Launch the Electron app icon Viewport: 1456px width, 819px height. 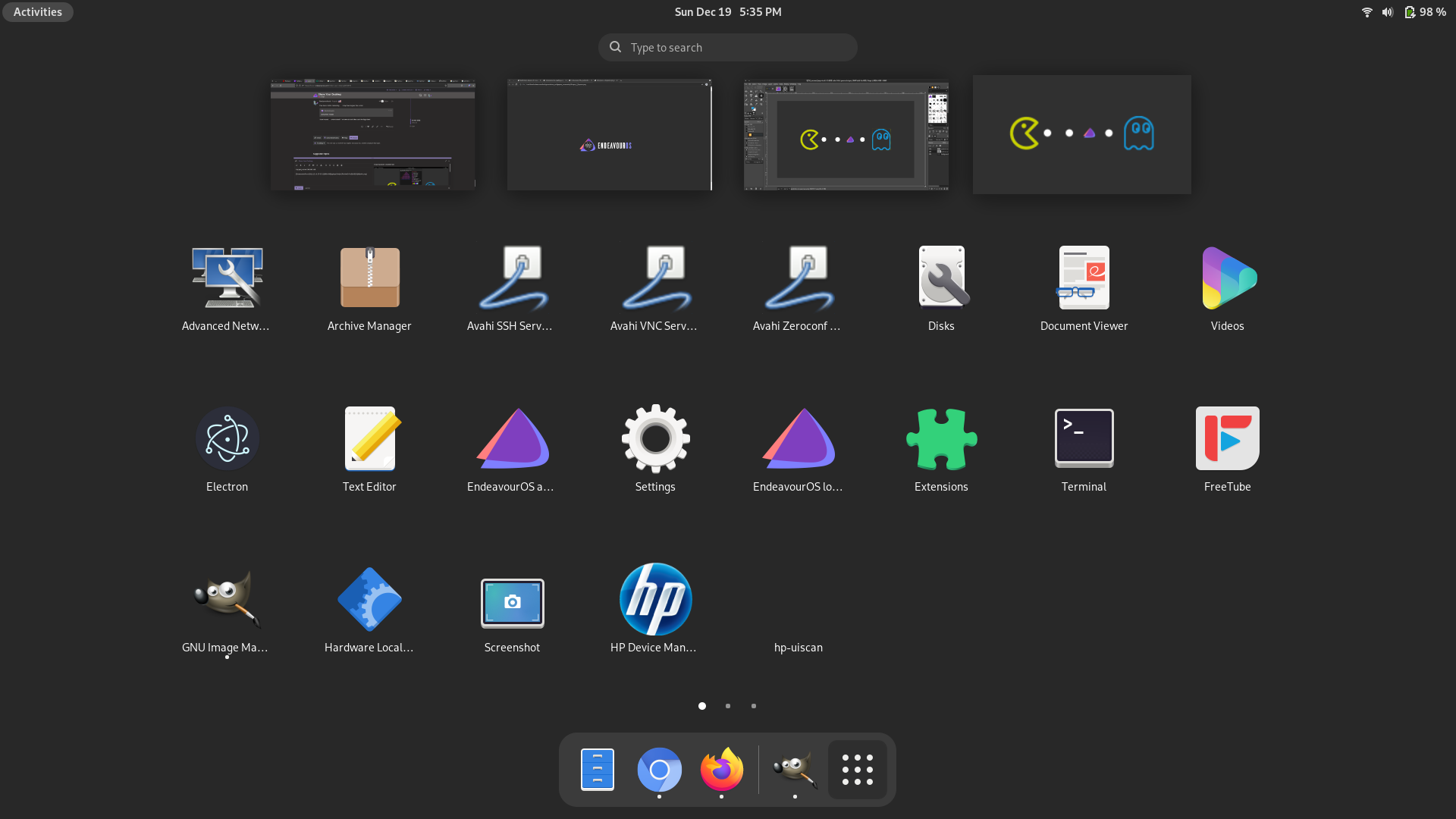point(227,439)
